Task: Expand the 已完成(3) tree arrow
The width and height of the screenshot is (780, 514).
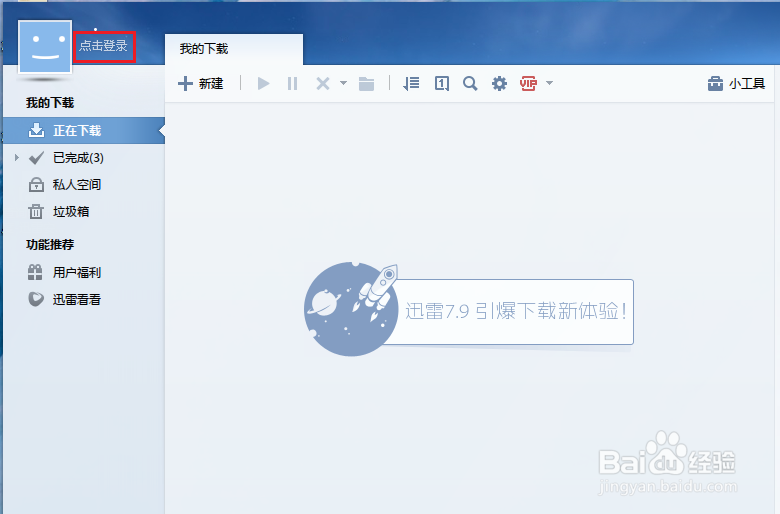Action: click(x=17, y=158)
